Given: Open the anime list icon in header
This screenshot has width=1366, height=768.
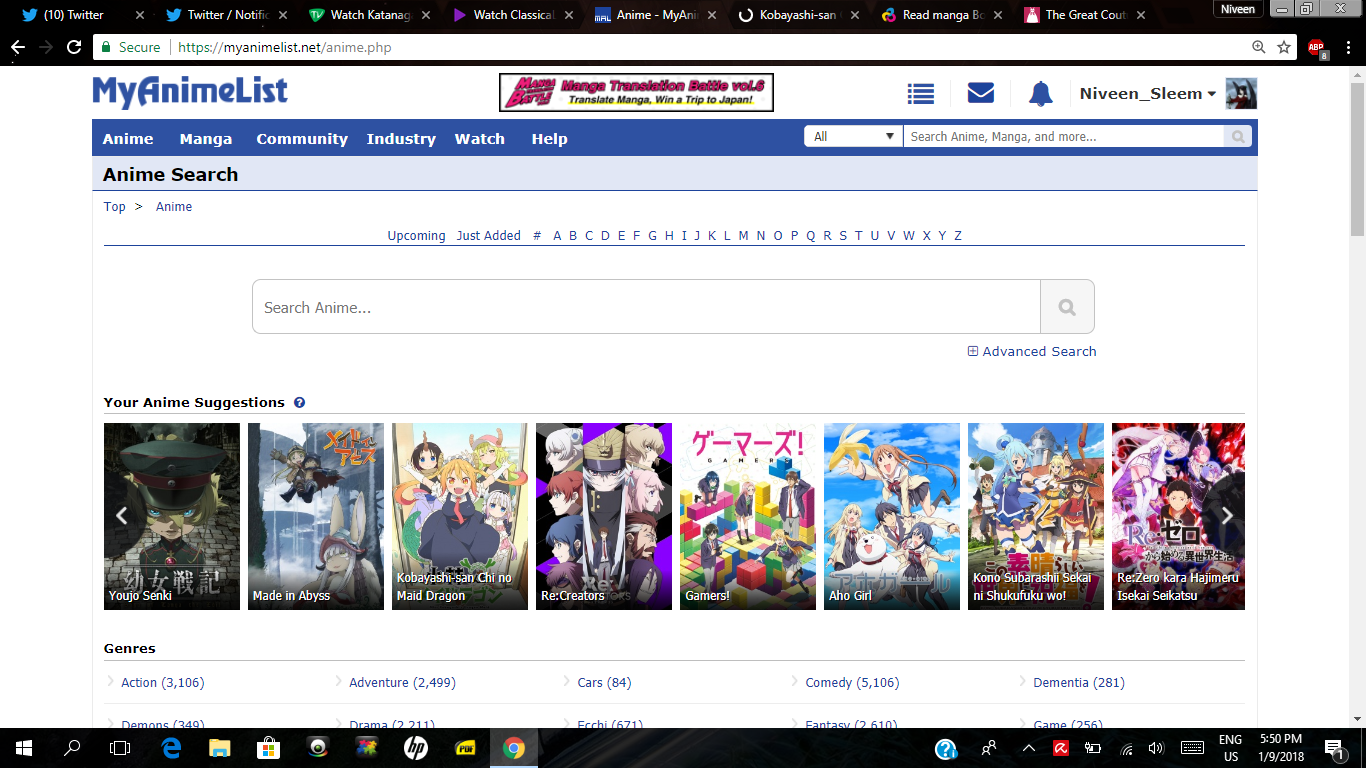Looking at the screenshot, I should pos(920,94).
